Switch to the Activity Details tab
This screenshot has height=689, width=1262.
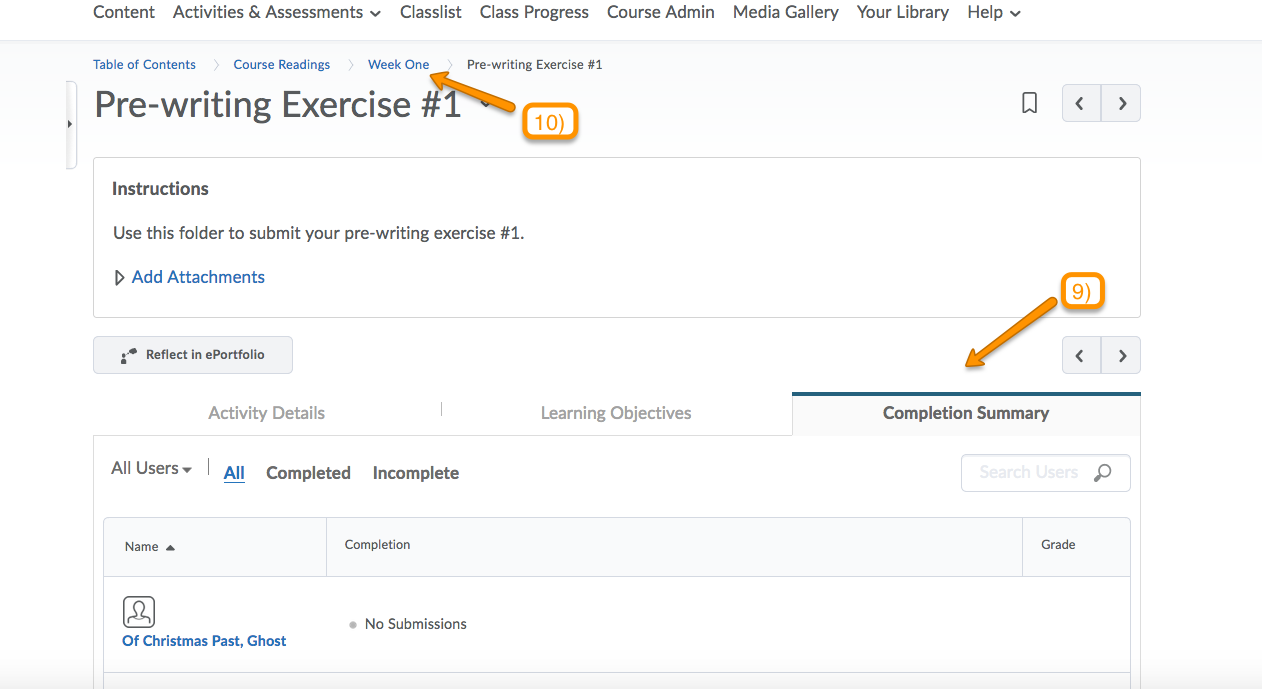(266, 412)
